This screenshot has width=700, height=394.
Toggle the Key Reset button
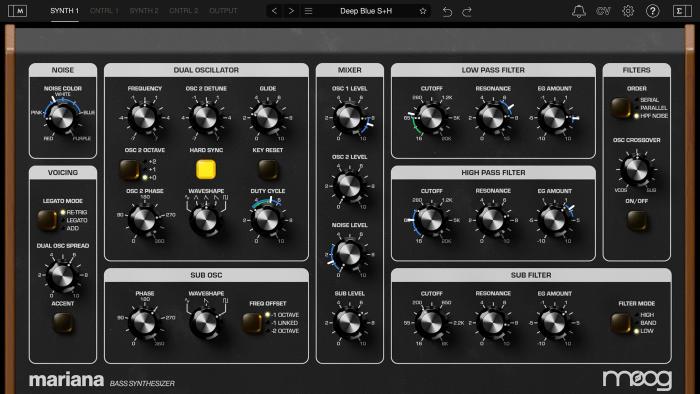point(268,170)
